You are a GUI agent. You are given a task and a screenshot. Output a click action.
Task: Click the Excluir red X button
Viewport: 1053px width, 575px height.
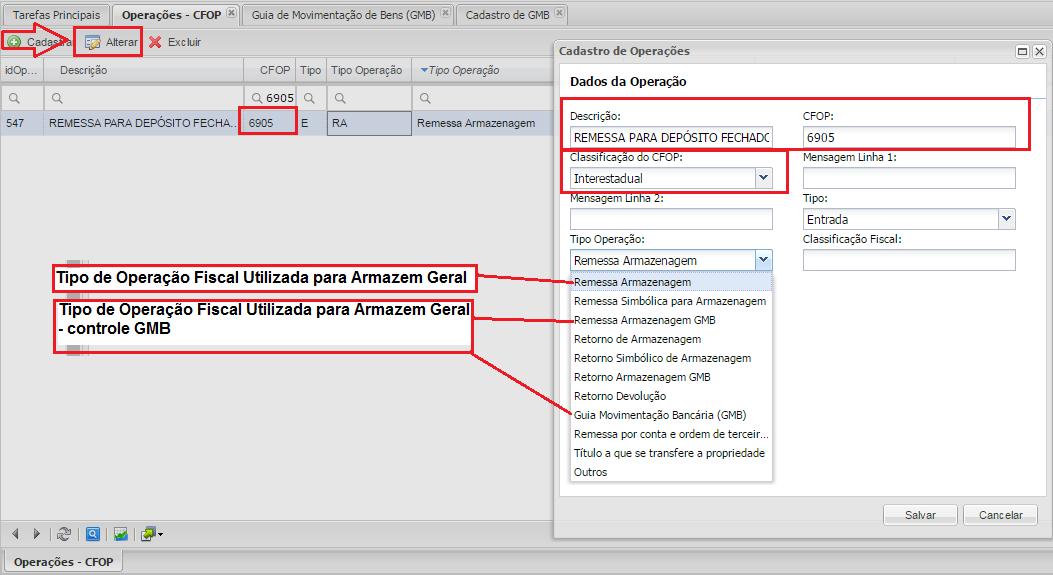coord(175,42)
